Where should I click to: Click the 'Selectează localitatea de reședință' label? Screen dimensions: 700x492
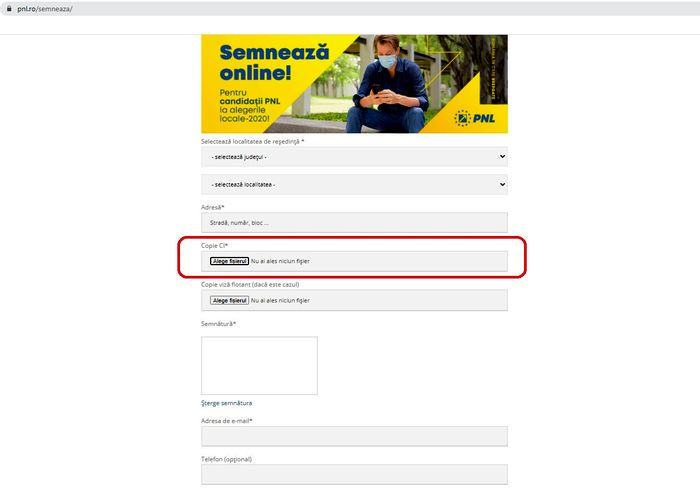pyautogui.click(x=252, y=142)
